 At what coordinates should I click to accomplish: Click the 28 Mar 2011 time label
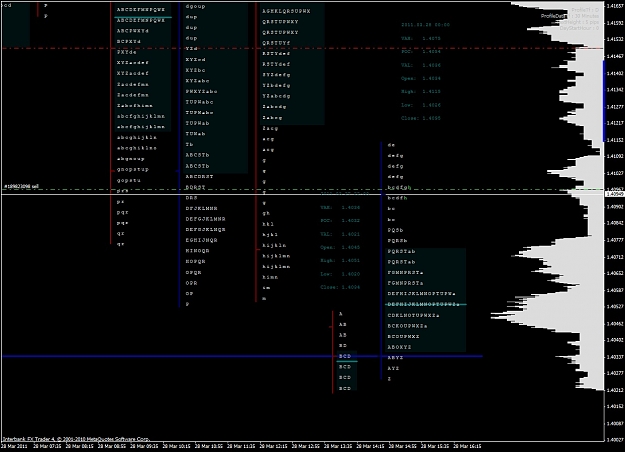tap(14, 446)
